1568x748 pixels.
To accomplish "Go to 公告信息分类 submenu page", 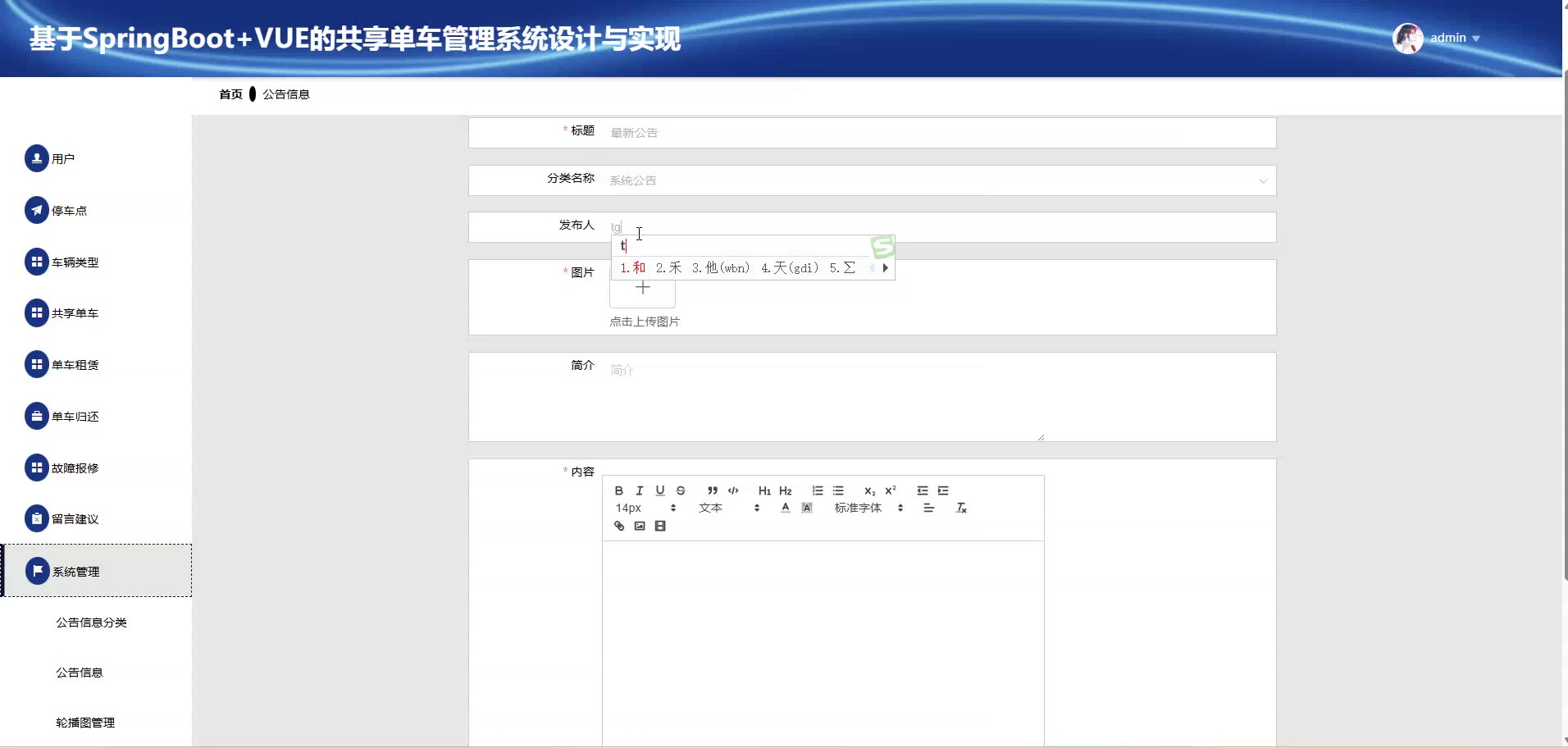I will pyautogui.click(x=91, y=623).
